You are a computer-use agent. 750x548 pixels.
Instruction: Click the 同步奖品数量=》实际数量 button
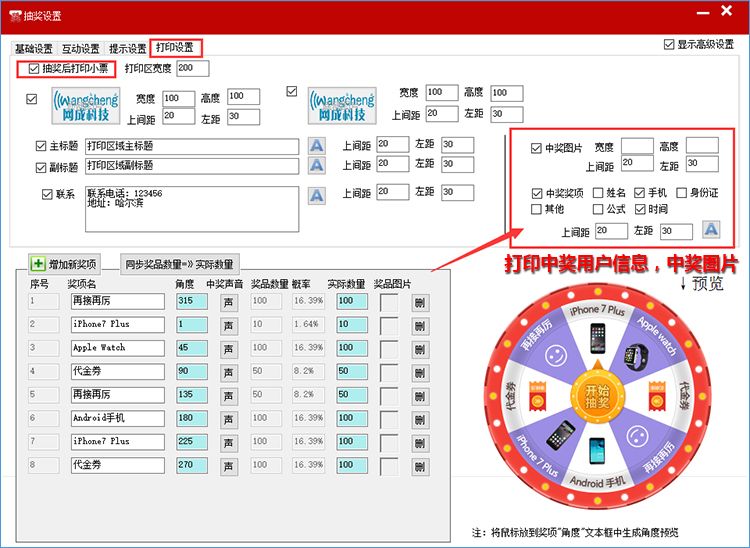pos(179,264)
